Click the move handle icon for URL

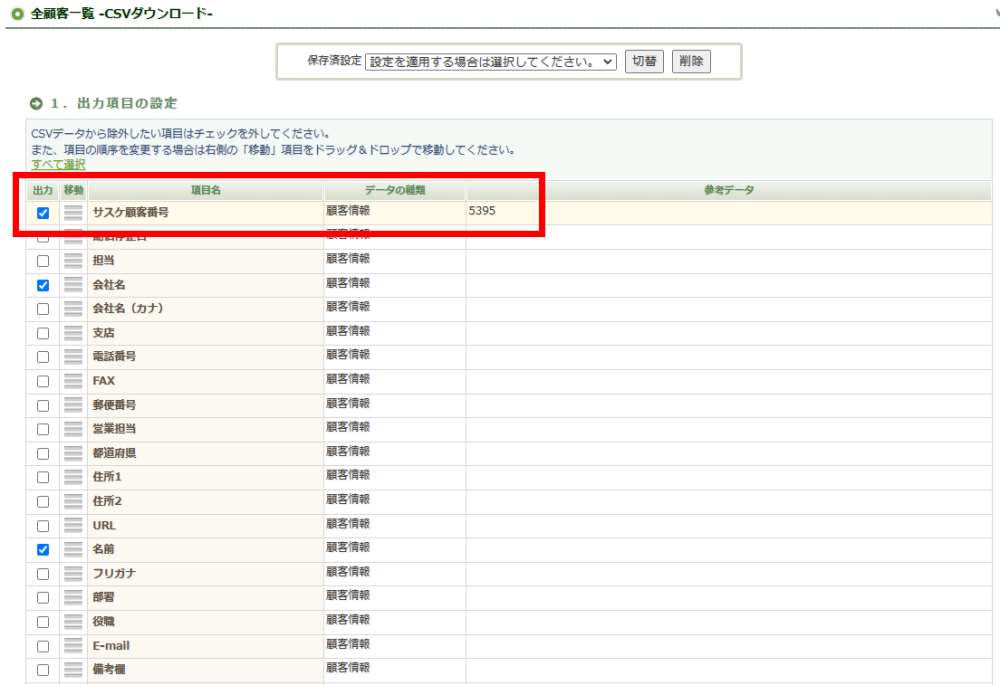coord(73,525)
